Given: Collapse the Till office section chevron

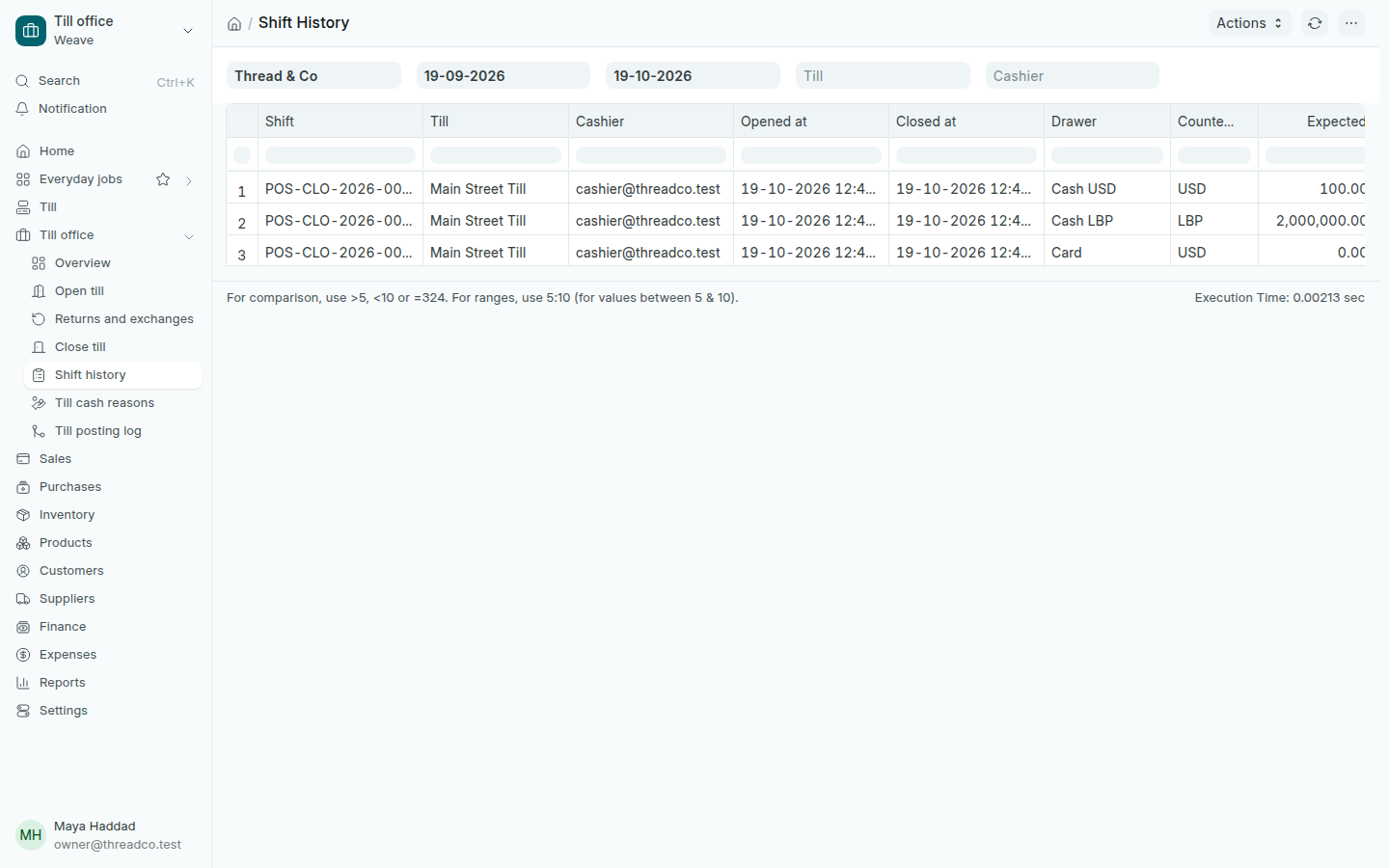Looking at the screenshot, I should tap(189, 236).
